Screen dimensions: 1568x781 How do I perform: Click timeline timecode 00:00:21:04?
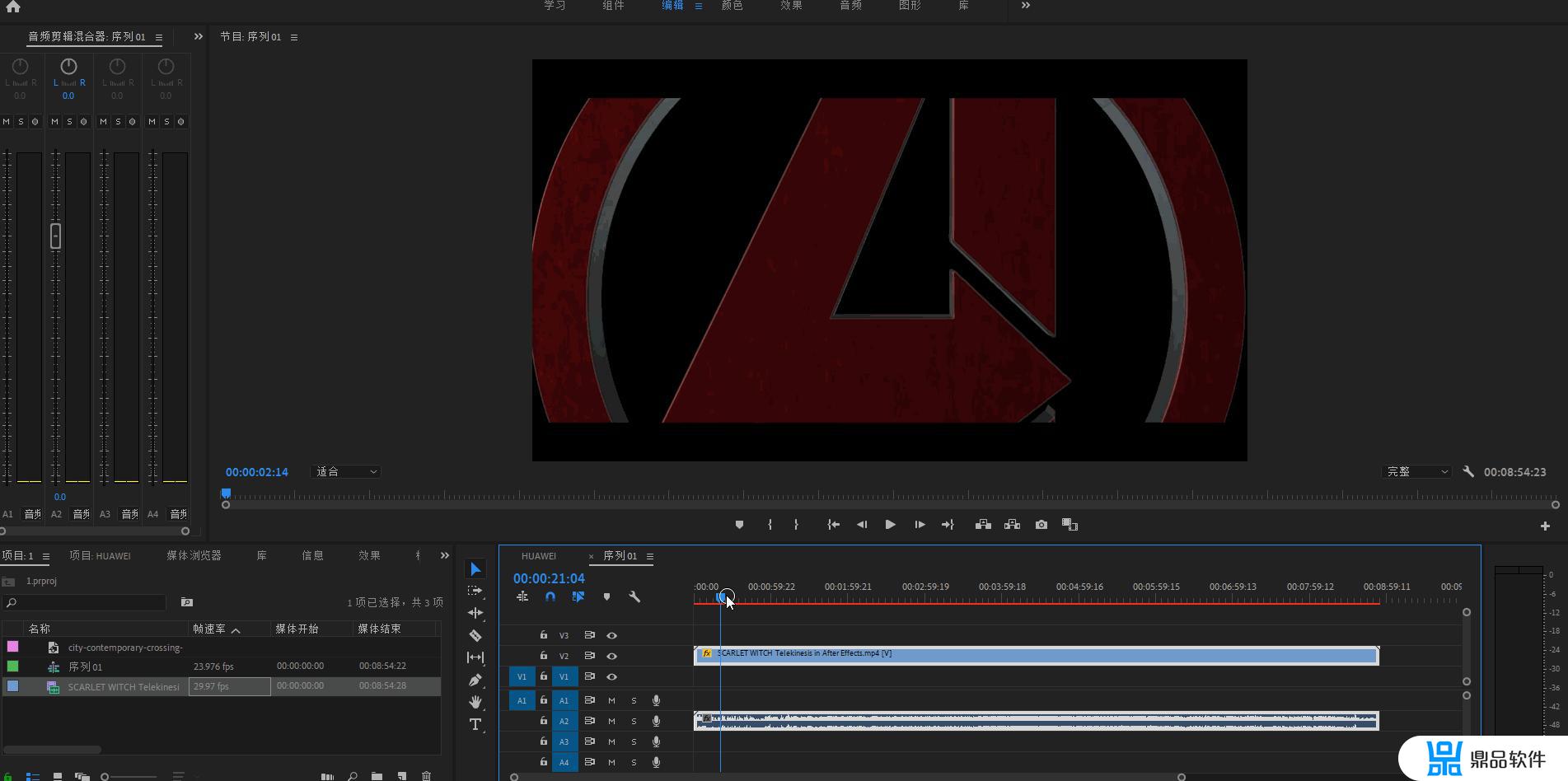tap(549, 578)
